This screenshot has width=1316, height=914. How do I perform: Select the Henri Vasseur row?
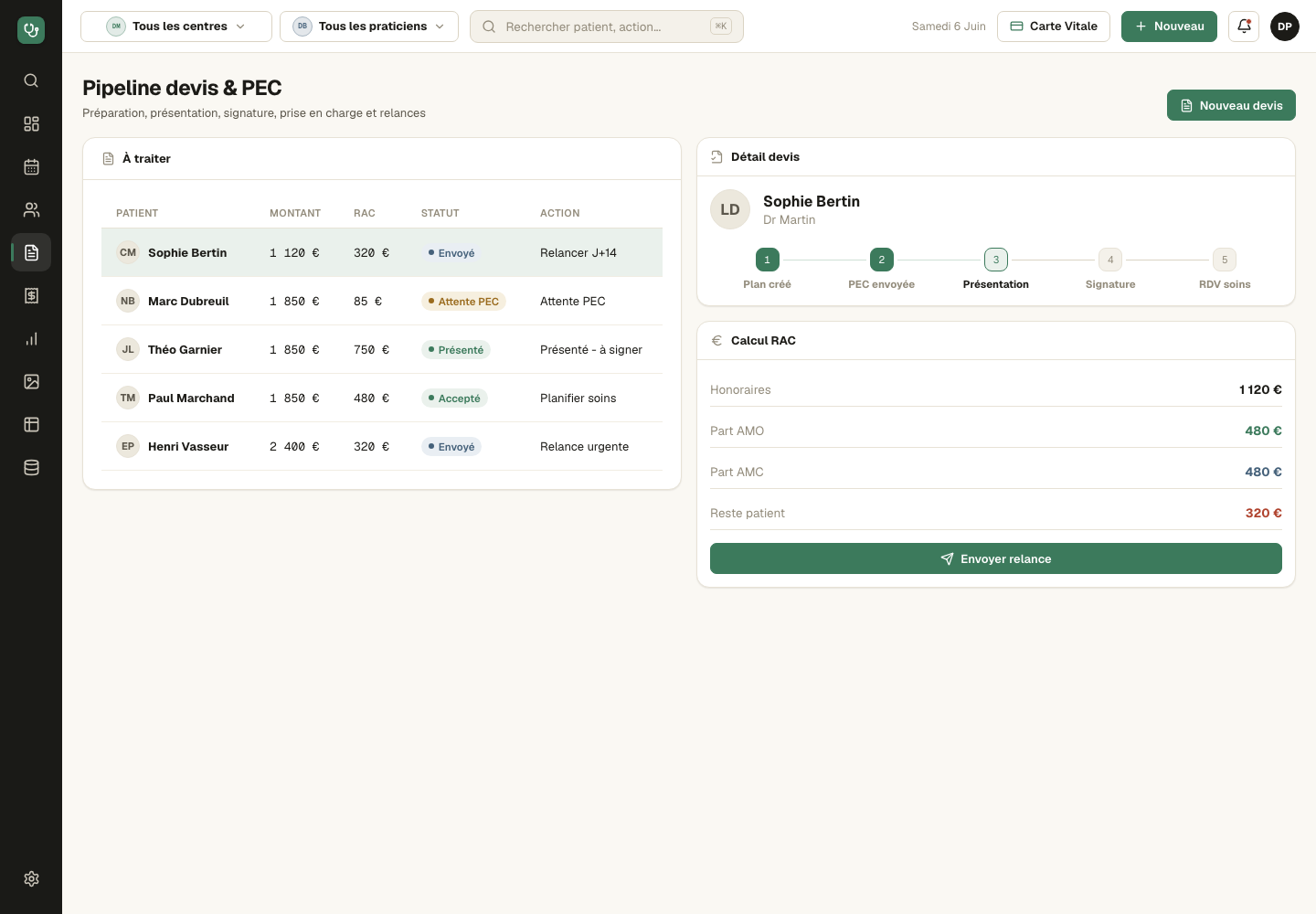pos(382,446)
